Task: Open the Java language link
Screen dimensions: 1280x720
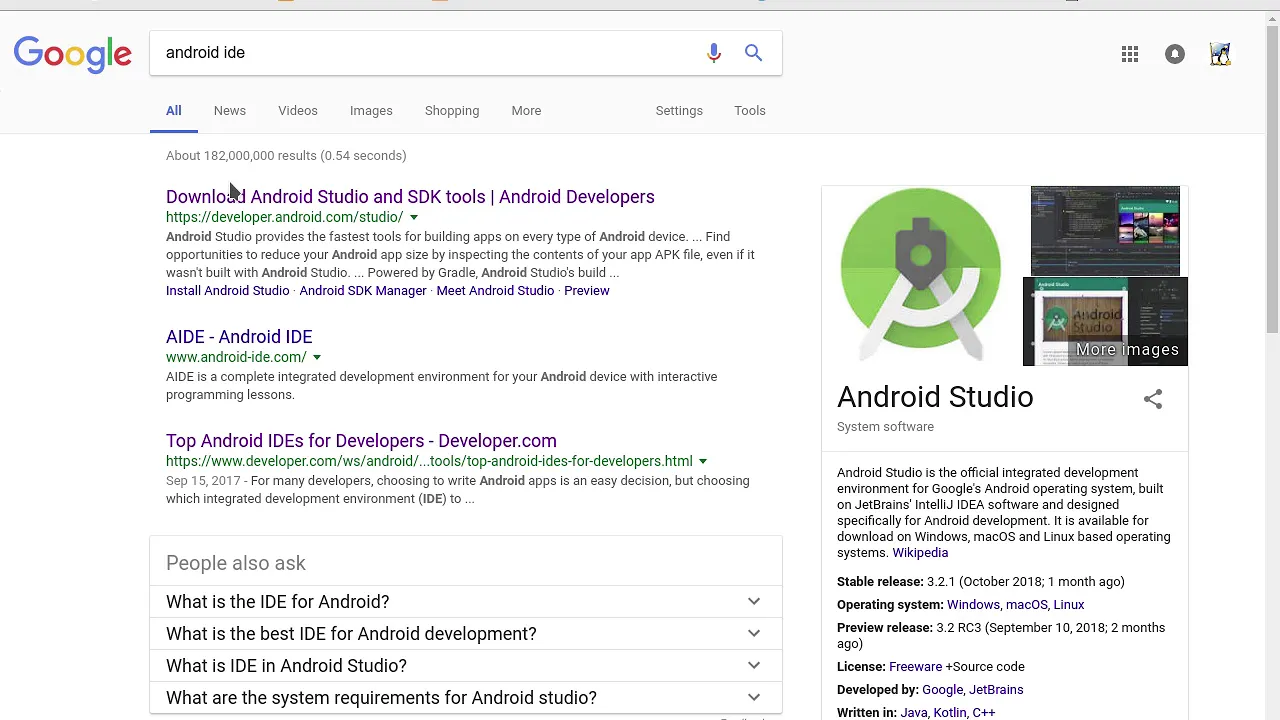Action: click(913, 712)
